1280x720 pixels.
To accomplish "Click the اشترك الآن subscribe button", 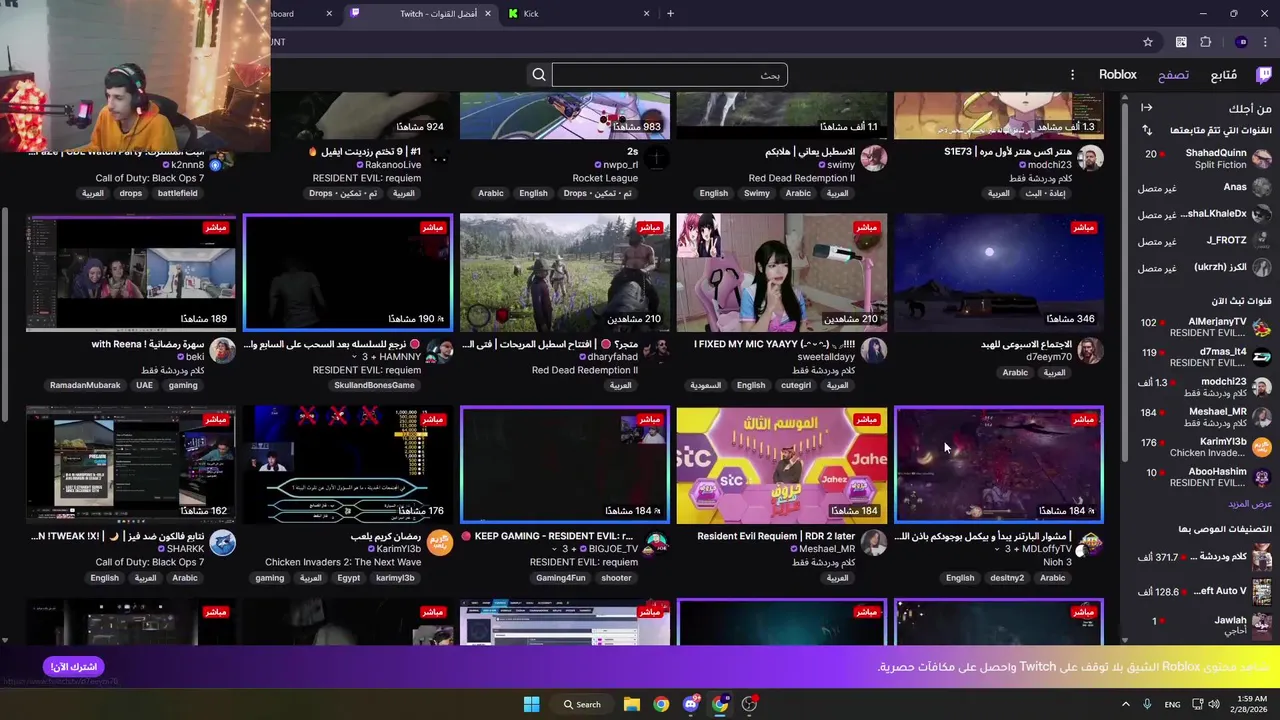I will coord(74,667).
